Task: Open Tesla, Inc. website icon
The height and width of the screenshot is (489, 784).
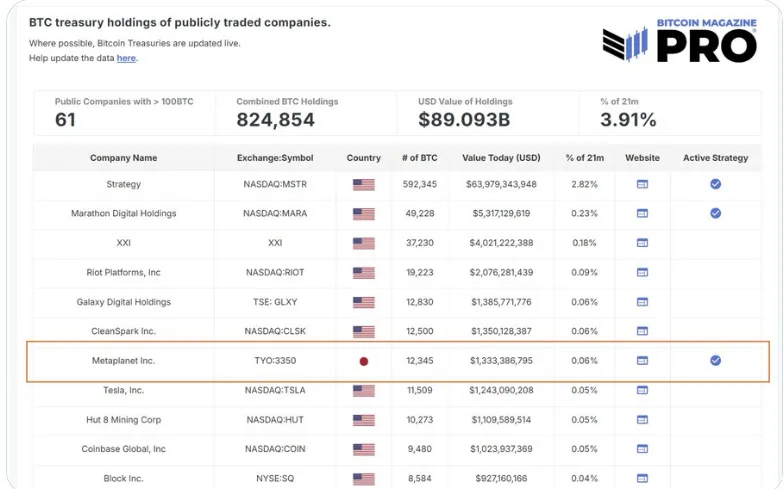Action: (642, 390)
